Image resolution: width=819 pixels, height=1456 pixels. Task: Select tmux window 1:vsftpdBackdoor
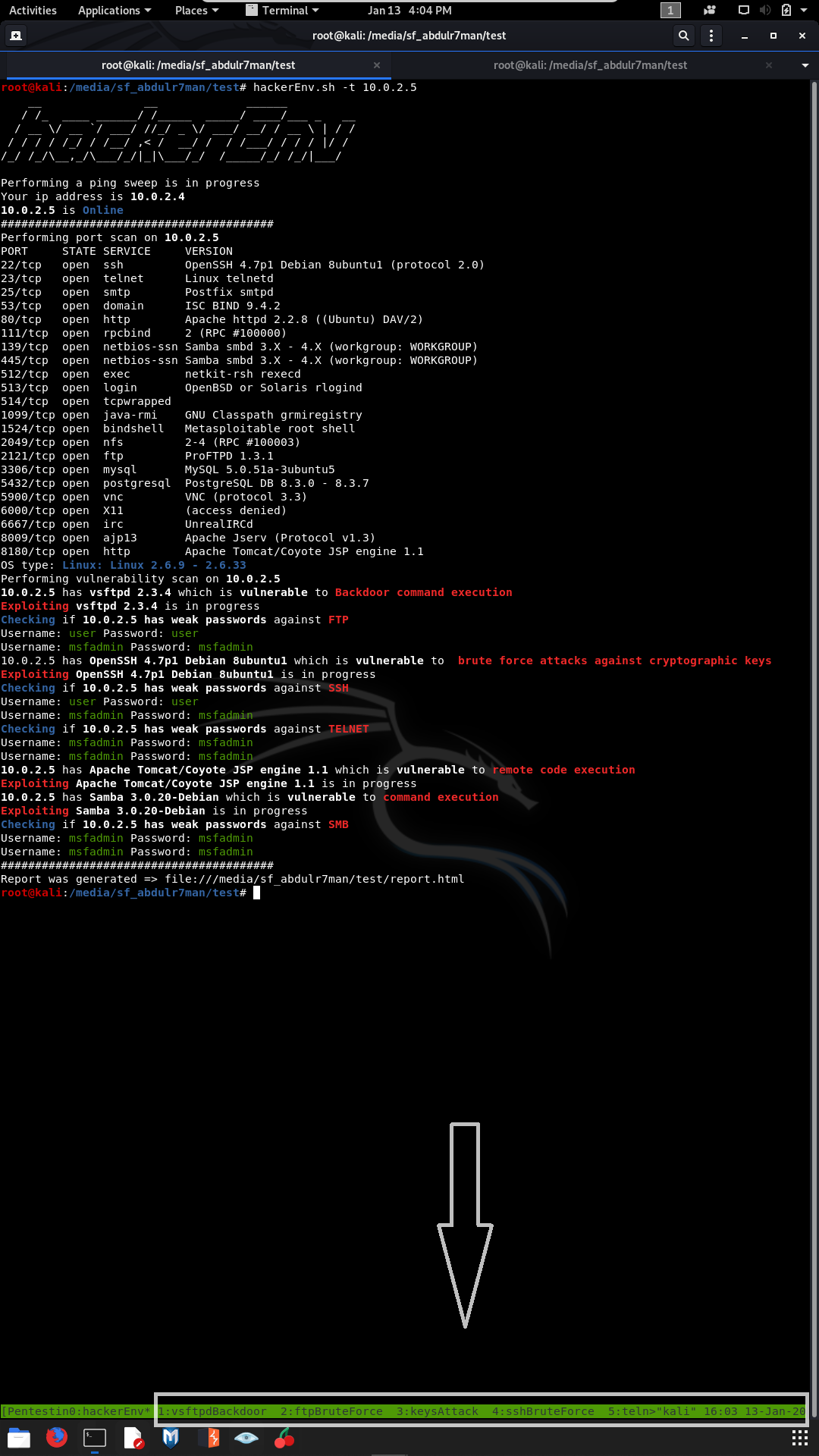212,1411
